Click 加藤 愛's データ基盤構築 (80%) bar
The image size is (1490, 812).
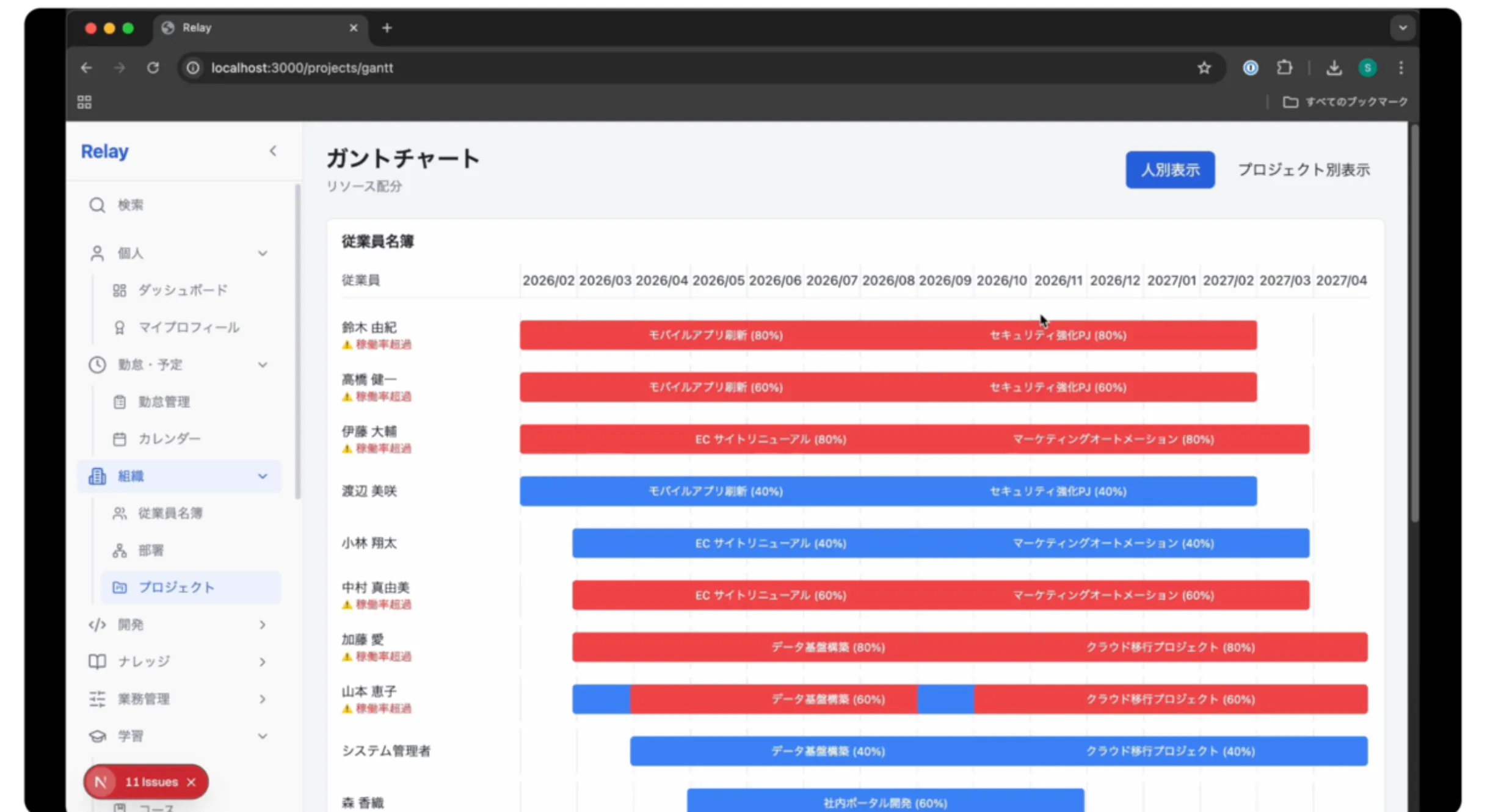click(828, 647)
